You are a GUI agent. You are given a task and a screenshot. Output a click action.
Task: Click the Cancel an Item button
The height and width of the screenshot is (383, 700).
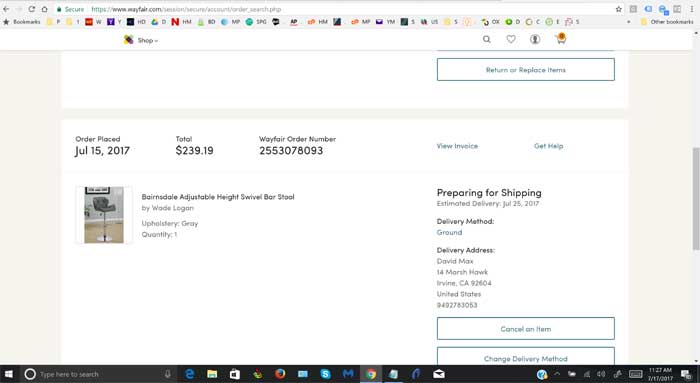click(525, 329)
